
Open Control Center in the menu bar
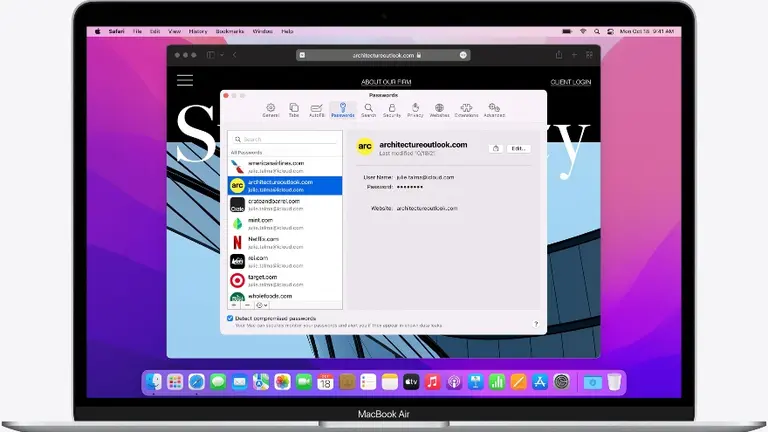pyautogui.click(x=610, y=31)
